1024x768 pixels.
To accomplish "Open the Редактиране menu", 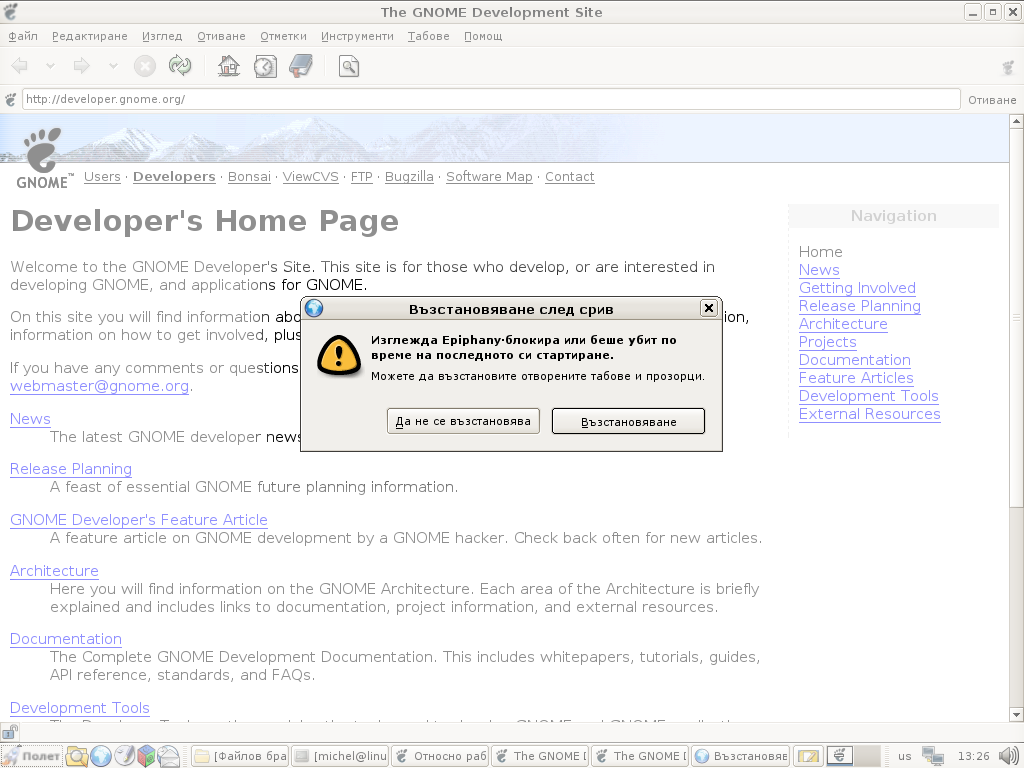I will [x=89, y=37].
